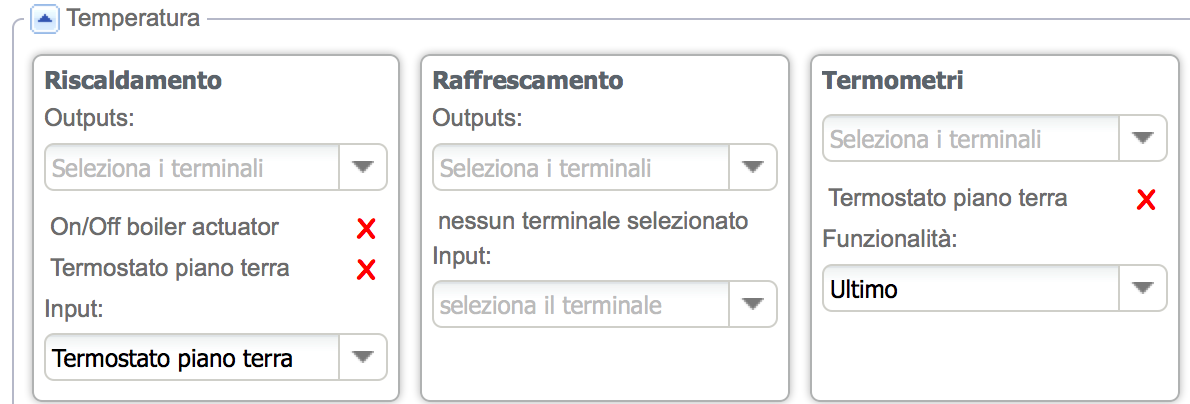The image size is (1190, 404).
Task: Remove On/Off boiler actuator from Riscaldamento
Action: 366,229
